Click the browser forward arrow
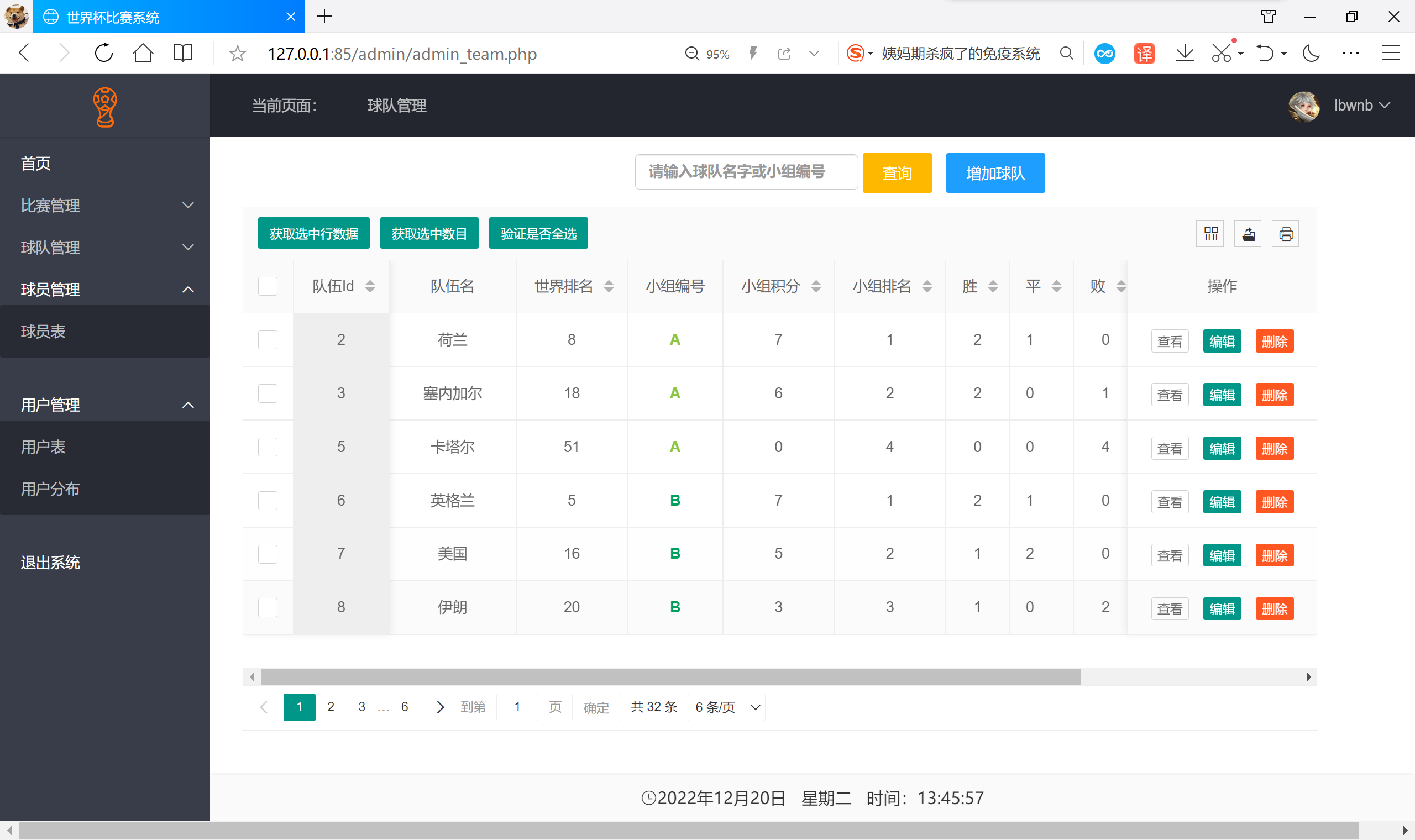 point(64,54)
